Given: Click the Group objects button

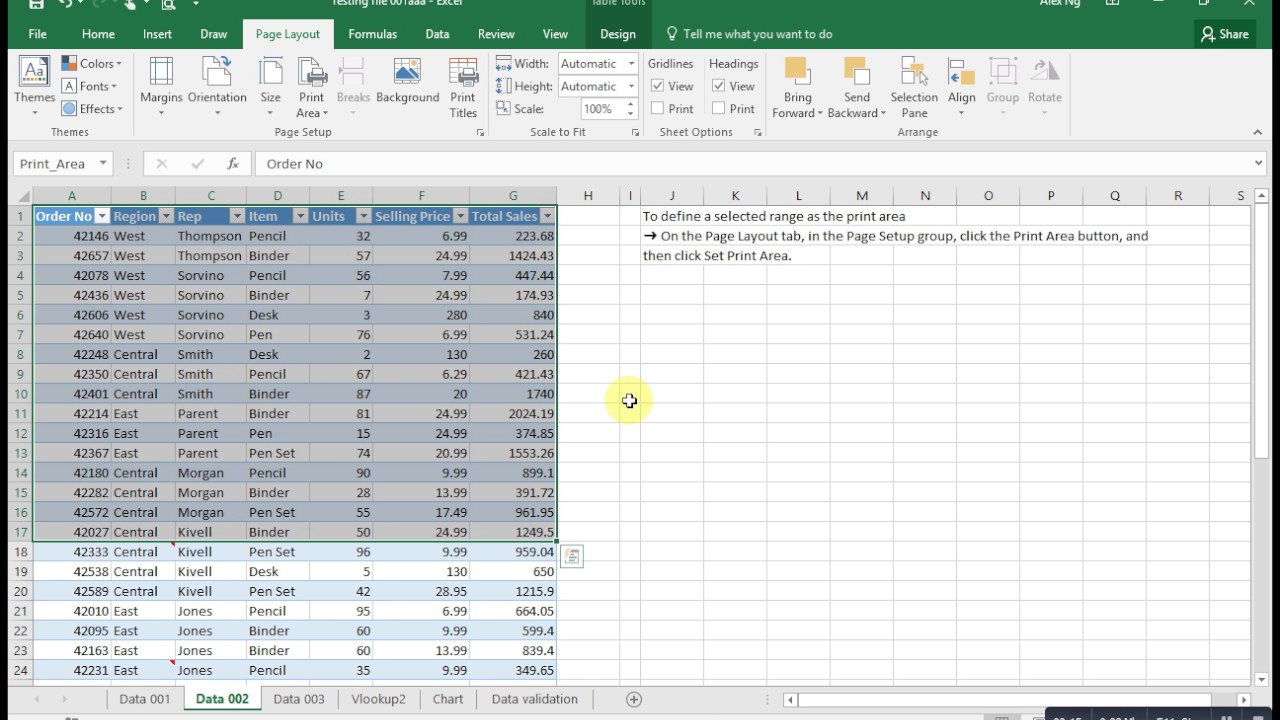Looking at the screenshot, I should [1002, 86].
